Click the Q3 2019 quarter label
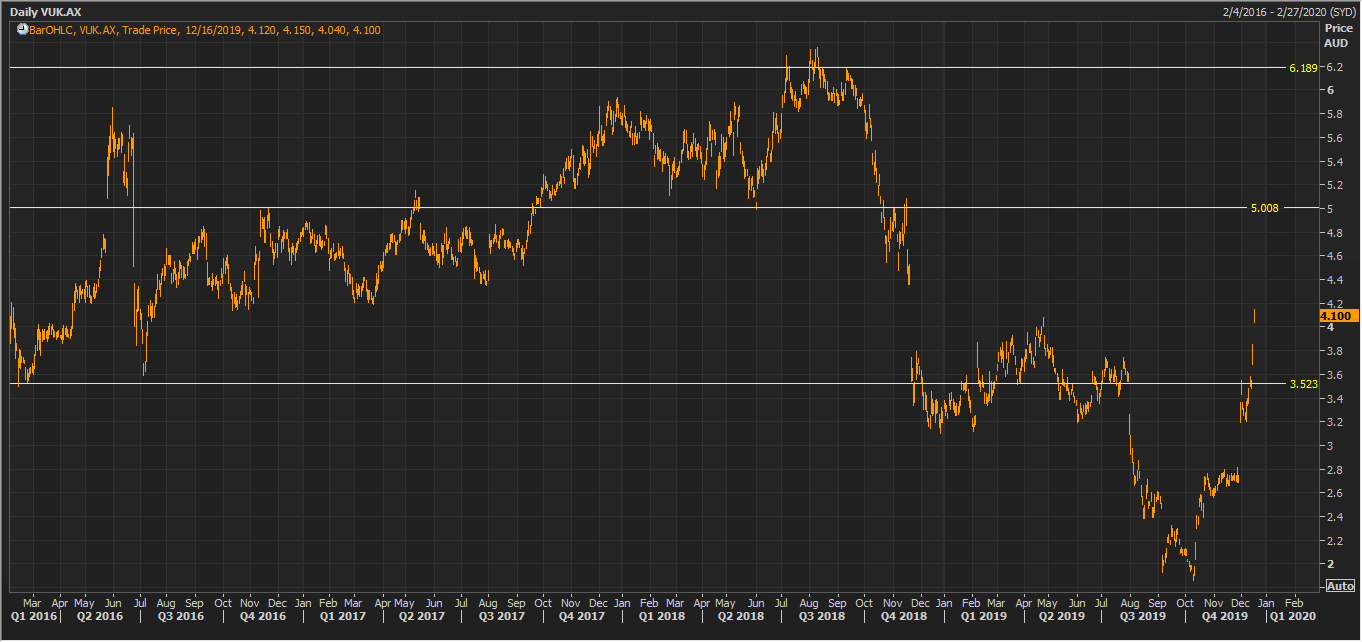This screenshot has height=642, width=1362. (1143, 617)
